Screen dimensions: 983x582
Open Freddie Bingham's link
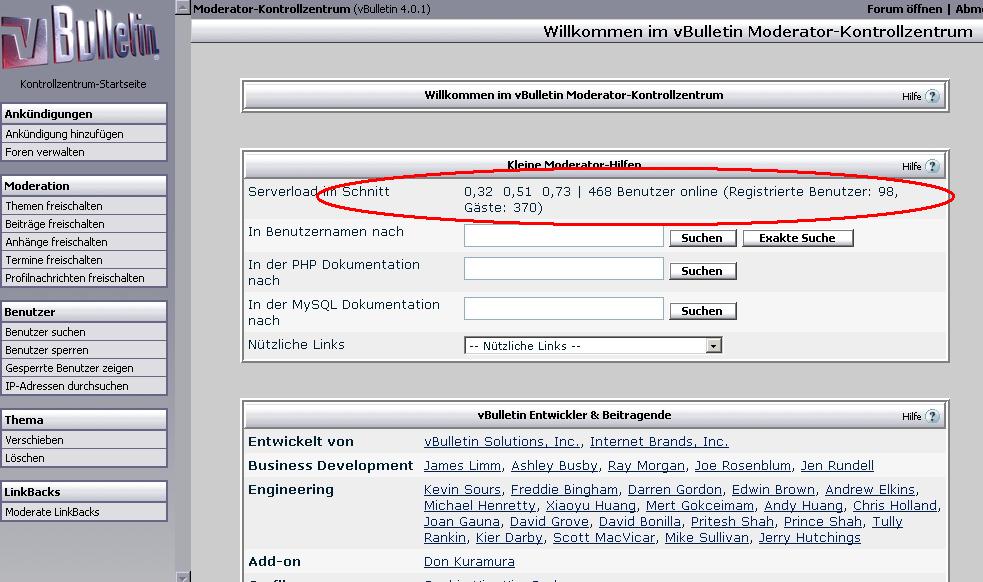tap(564, 490)
